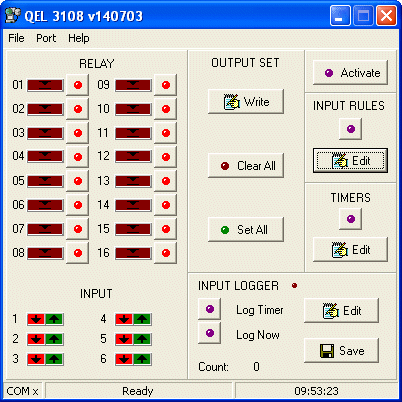This screenshot has width=402, height=402.
Task: Click the Clear All button
Action: pos(246,166)
